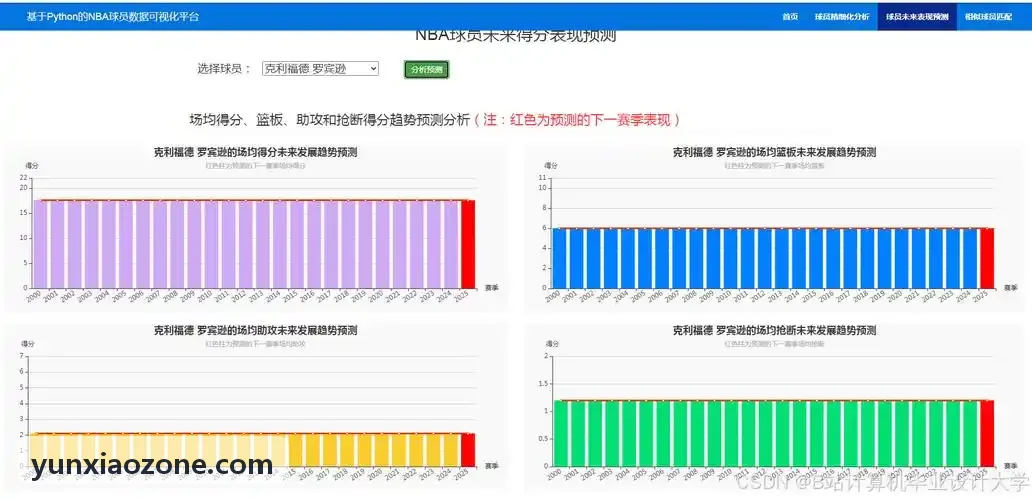1032x500 pixels.
Task: Click the 基于Python的NBA球员数据可视化平台 site title
Action: (x=113, y=17)
